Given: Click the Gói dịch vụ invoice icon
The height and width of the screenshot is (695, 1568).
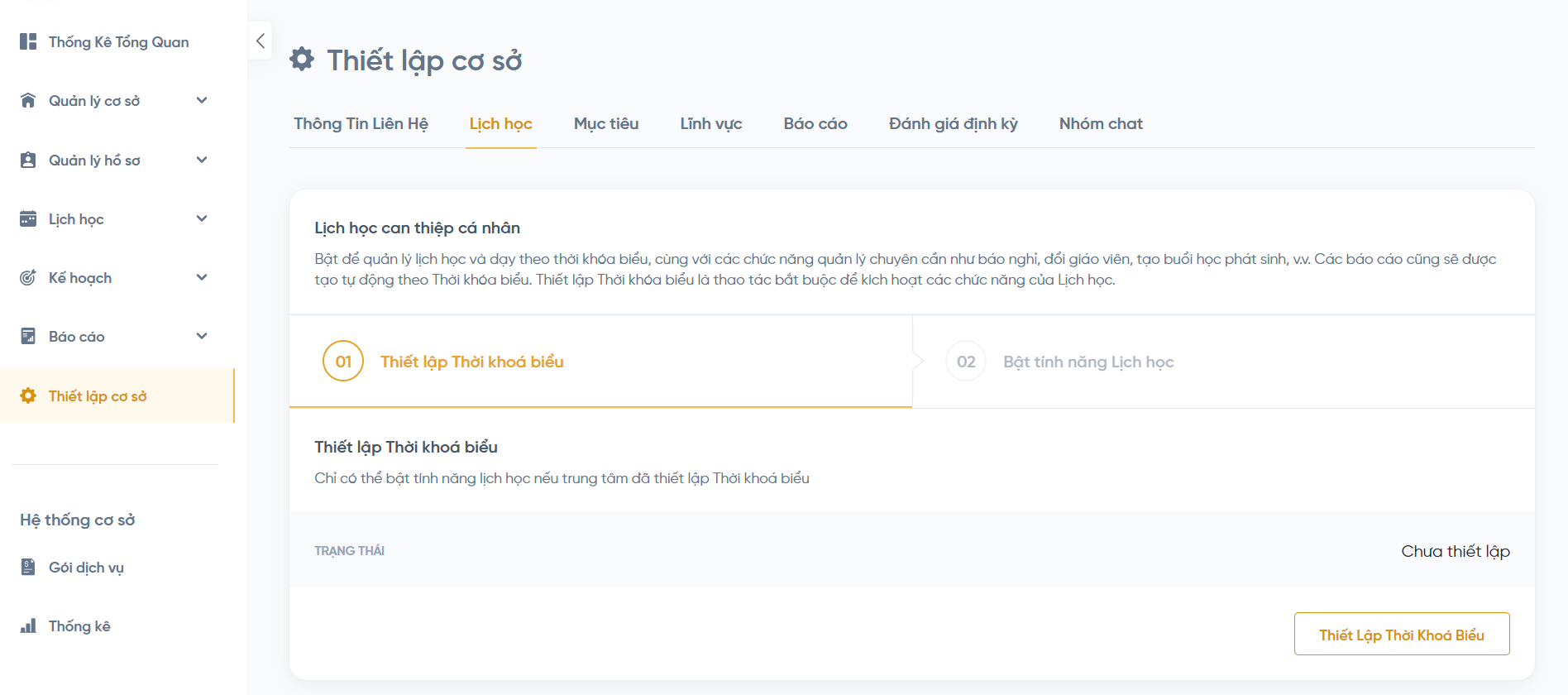Looking at the screenshot, I should [28, 568].
